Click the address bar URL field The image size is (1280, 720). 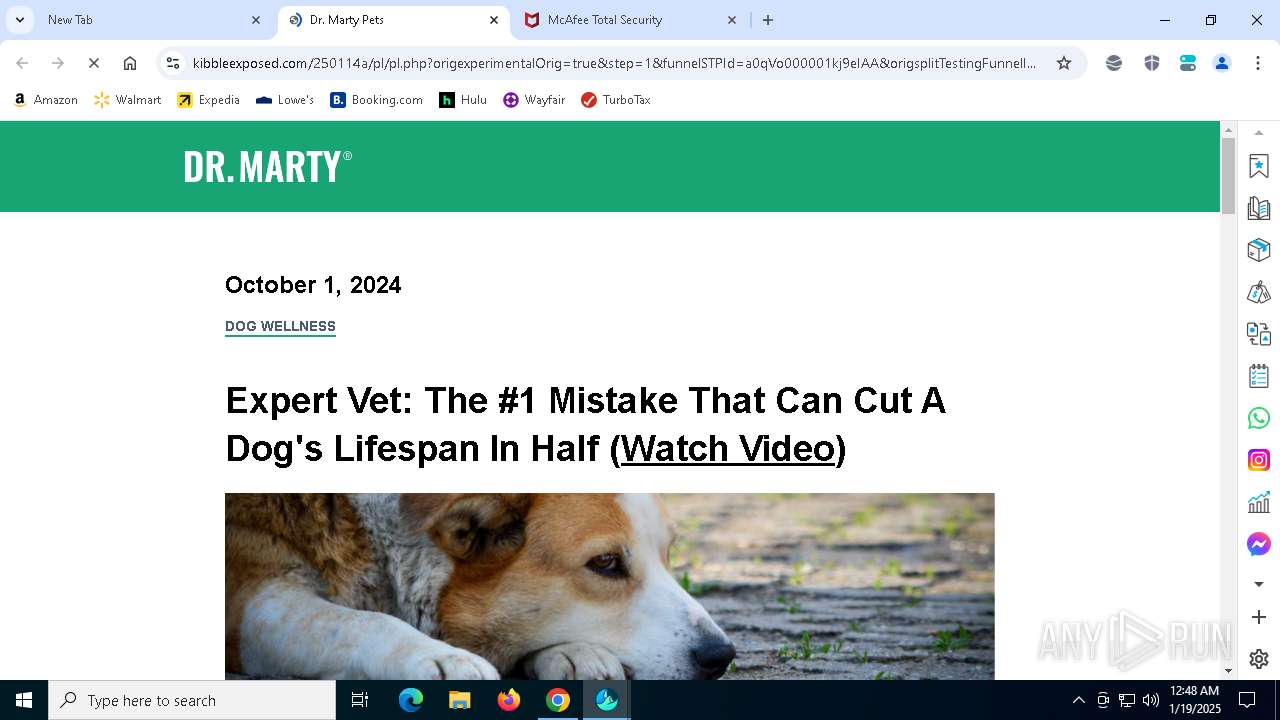point(615,63)
